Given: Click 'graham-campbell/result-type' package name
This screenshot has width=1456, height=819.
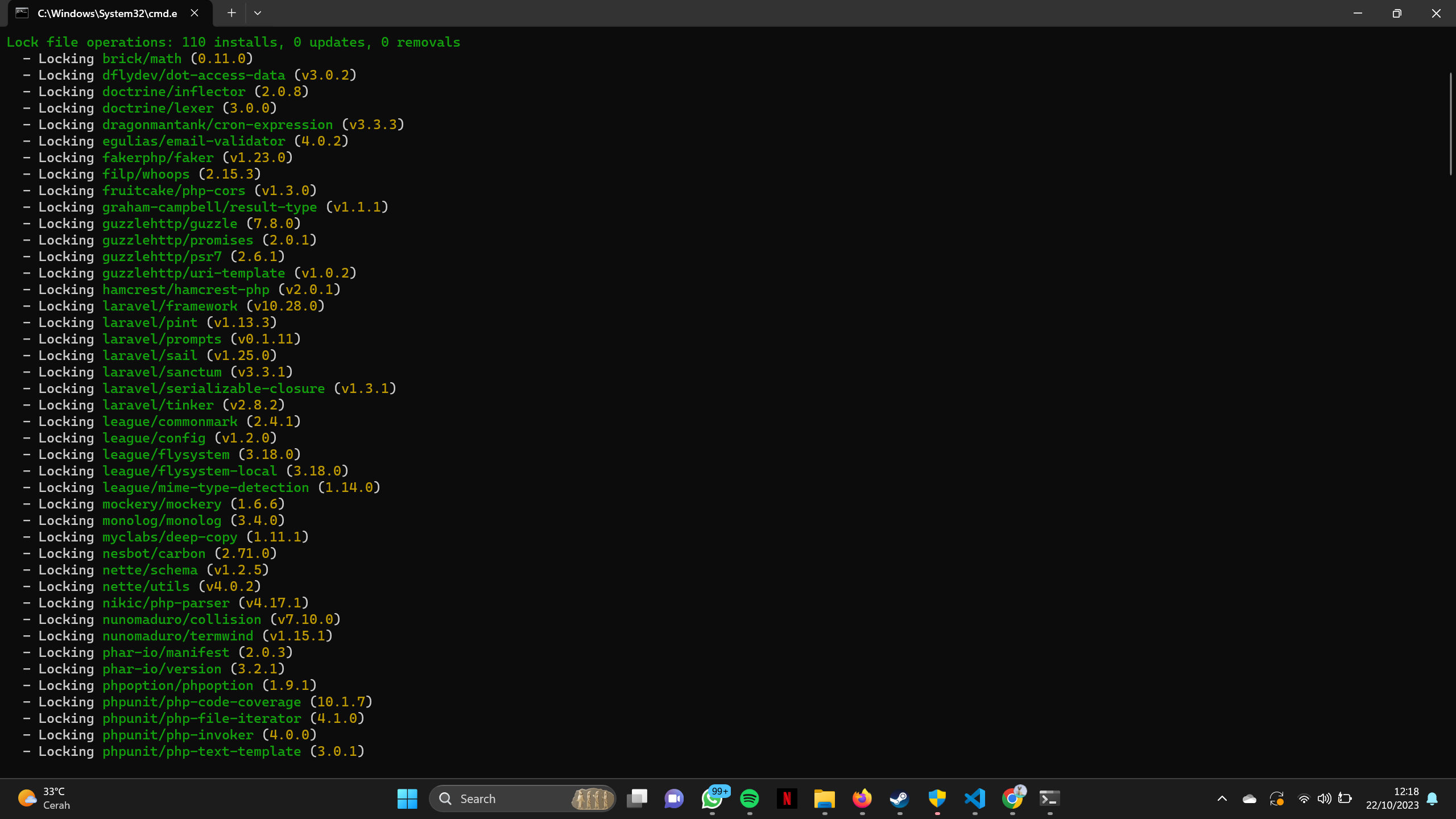Looking at the screenshot, I should [x=210, y=207].
